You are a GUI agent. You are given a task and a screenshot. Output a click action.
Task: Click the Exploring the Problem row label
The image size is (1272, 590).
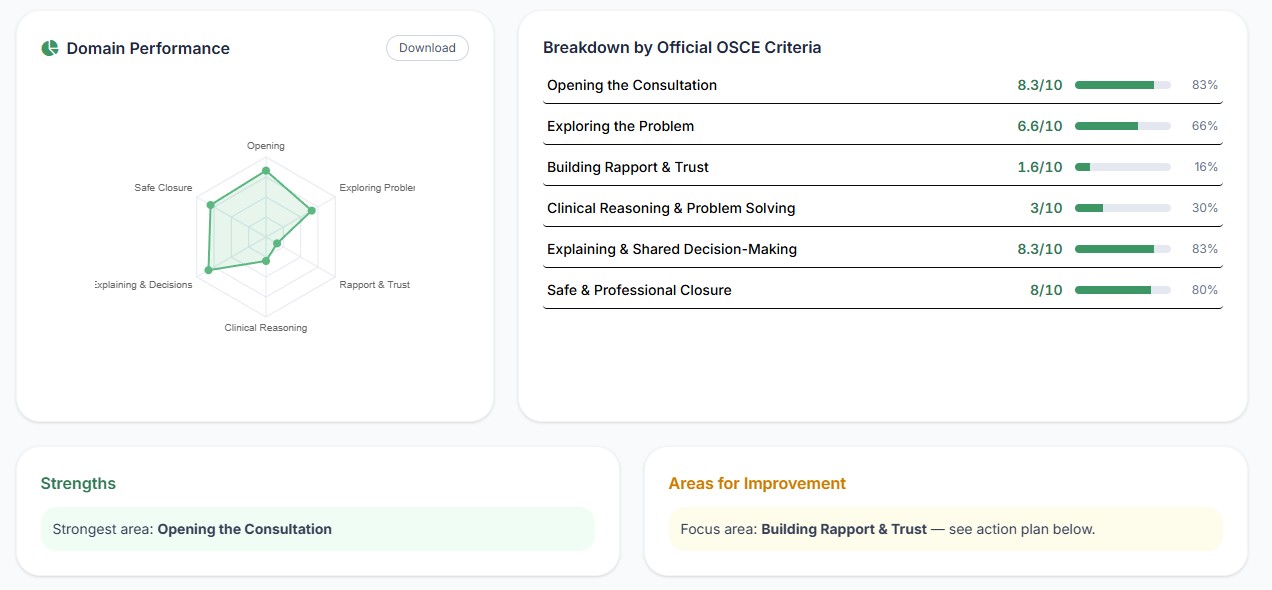(x=620, y=126)
